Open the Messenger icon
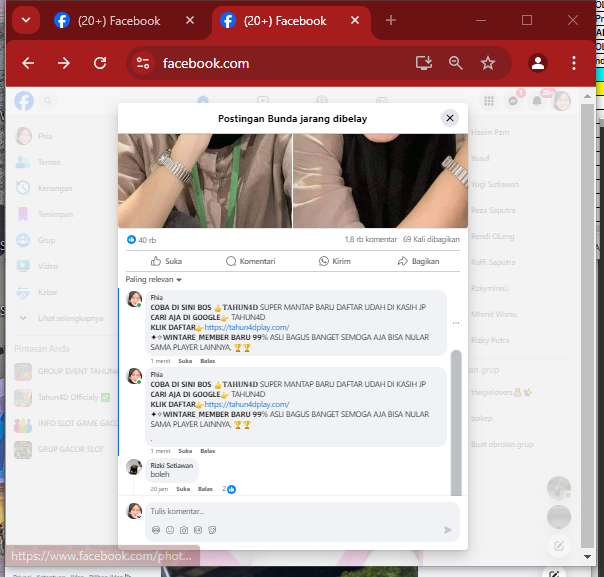This screenshot has width=604, height=577. [x=513, y=101]
